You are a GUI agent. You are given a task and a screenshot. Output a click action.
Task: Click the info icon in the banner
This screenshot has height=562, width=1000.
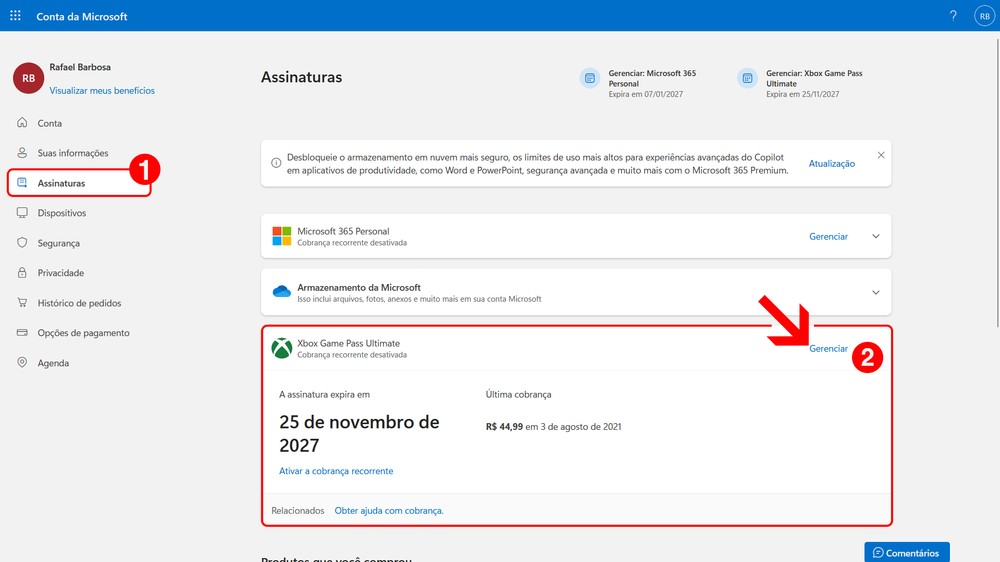click(276, 163)
